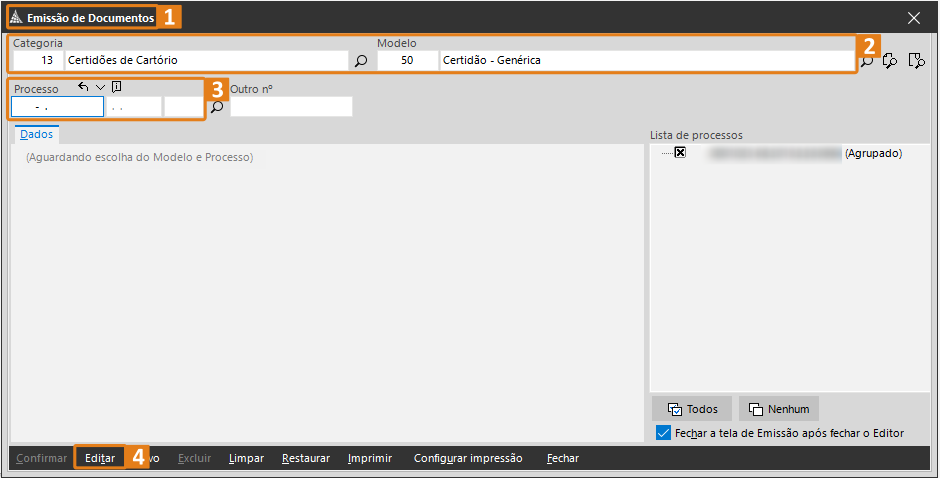Click the Categoria code field showing 13
Screen dimensions: 940x478
click(36, 61)
